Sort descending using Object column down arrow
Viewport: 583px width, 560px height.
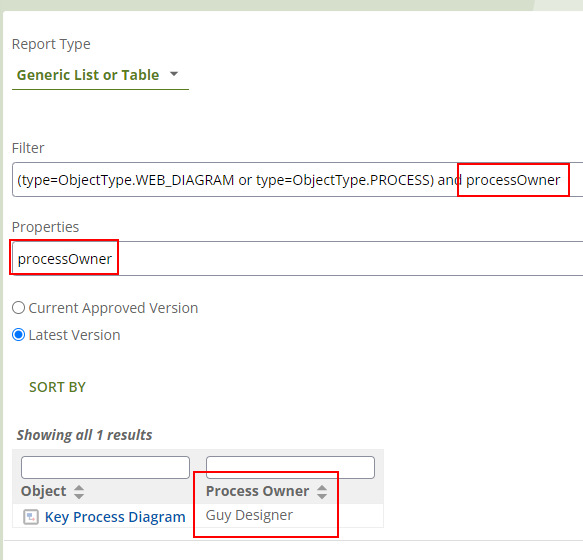coord(79,496)
